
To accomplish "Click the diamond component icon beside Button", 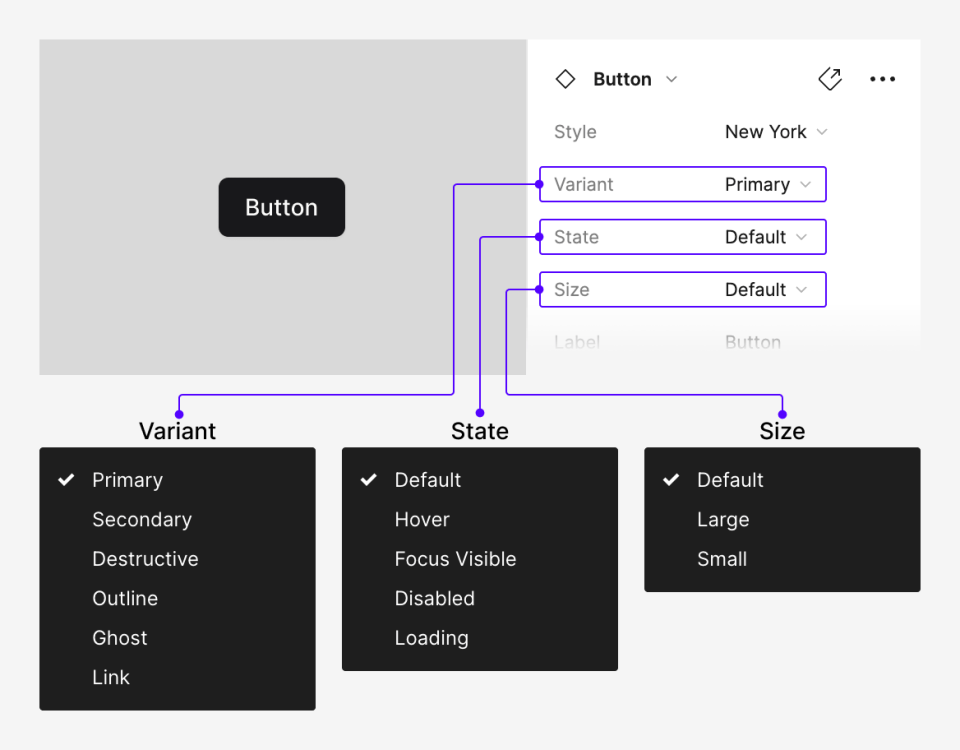I will coord(566,79).
